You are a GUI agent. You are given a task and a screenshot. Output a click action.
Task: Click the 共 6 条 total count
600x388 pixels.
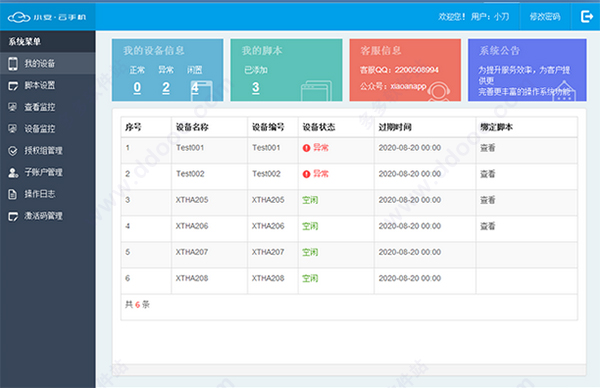[x=137, y=305]
